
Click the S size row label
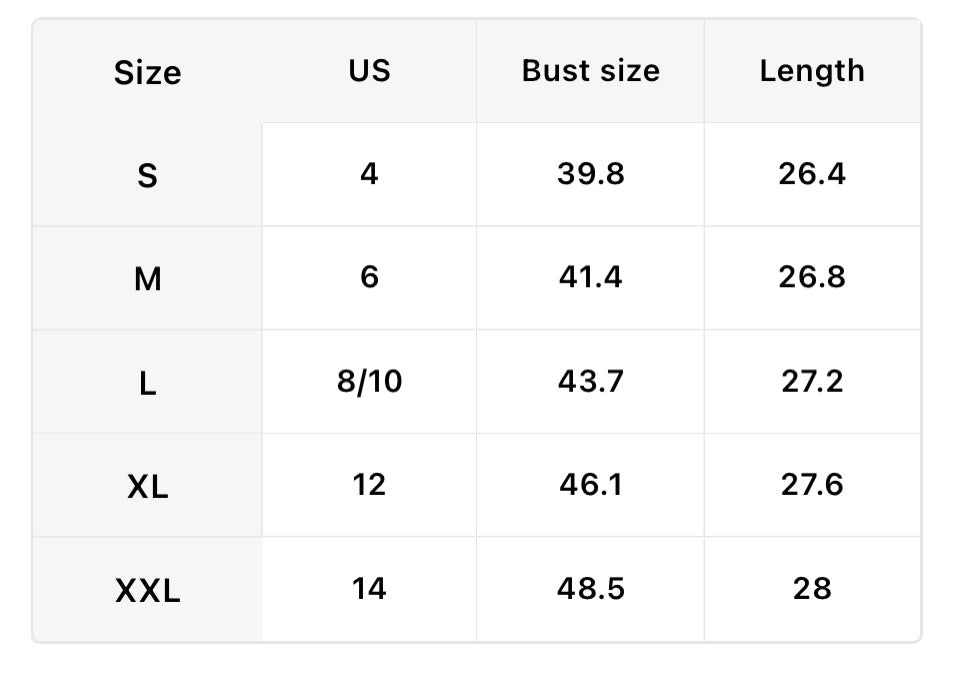click(147, 175)
